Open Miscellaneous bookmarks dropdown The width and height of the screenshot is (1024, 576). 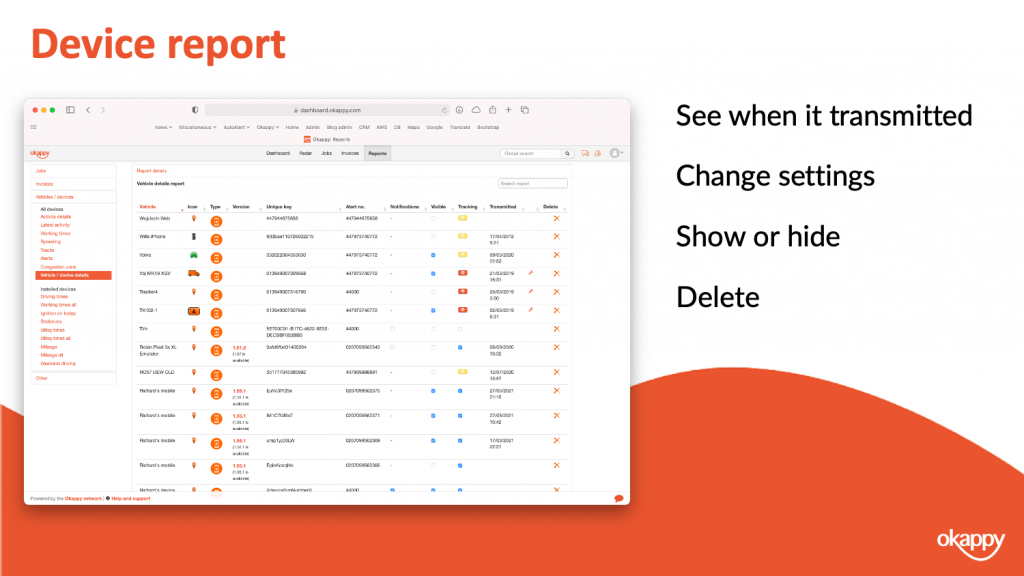coord(198,127)
